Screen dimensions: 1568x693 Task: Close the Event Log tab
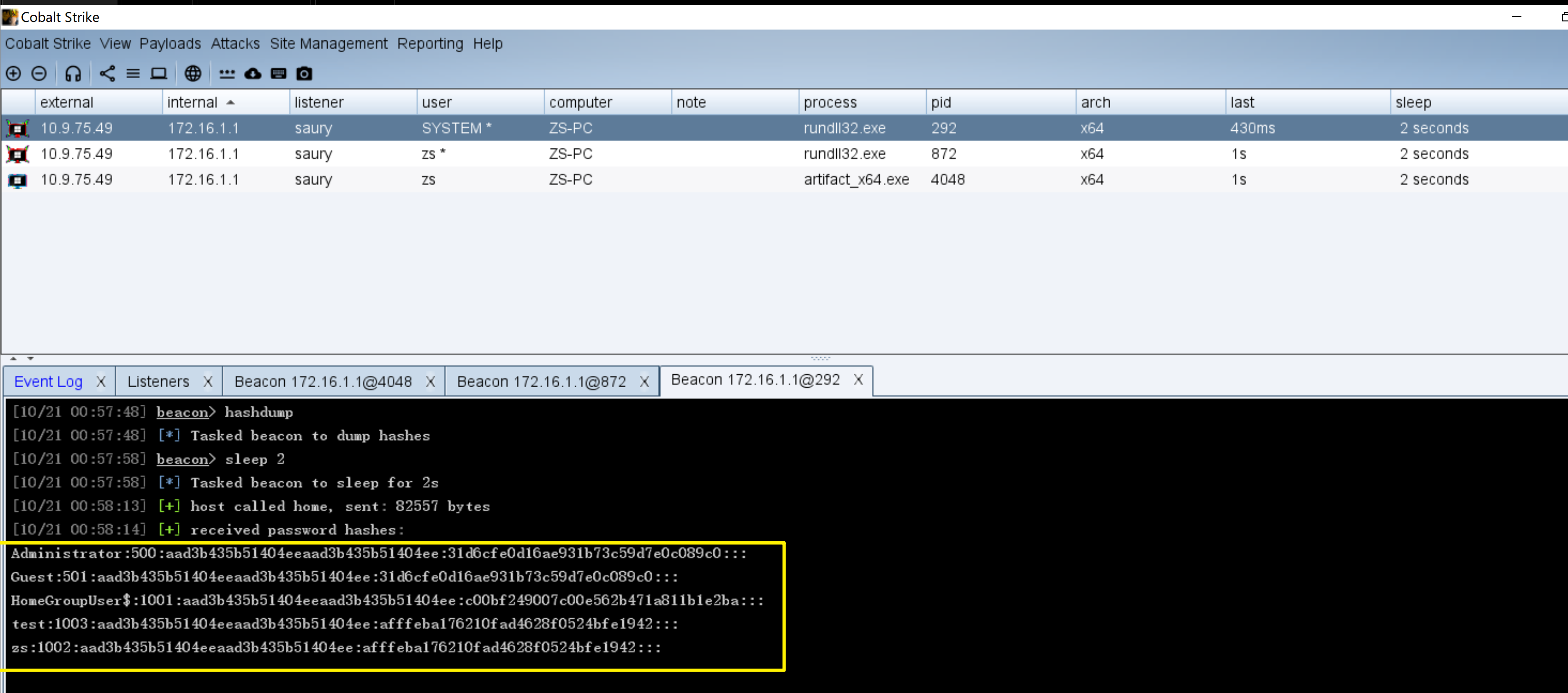click(x=101, y=382)
